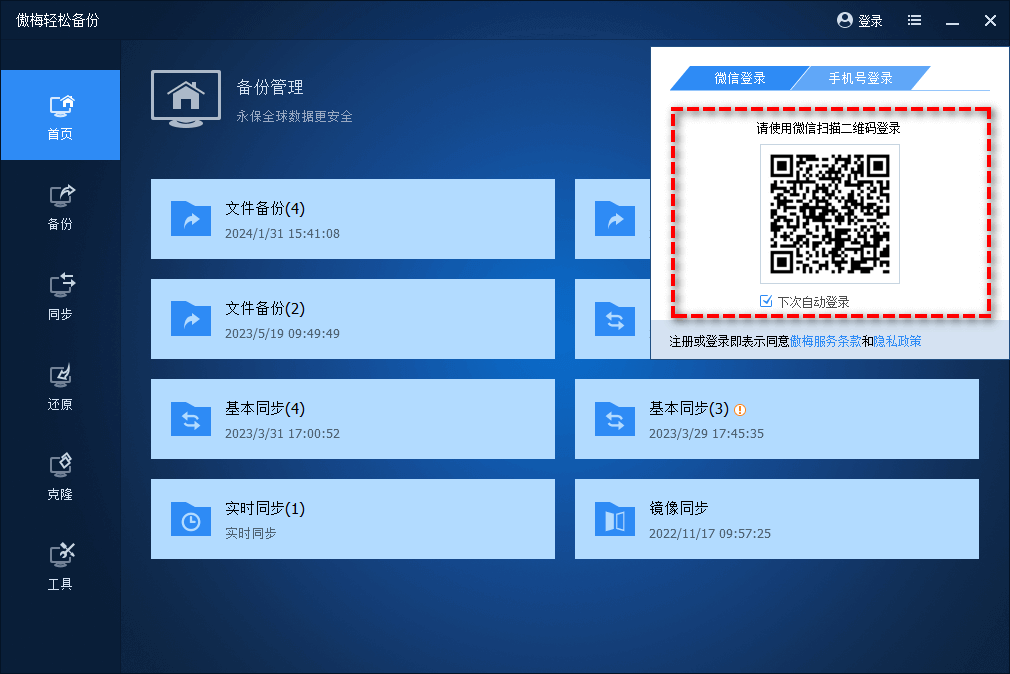The width and height of the screenshot is (1010, 674).
Task: Switch to the 微信登录 tab
Action: [x=739, y=78]
